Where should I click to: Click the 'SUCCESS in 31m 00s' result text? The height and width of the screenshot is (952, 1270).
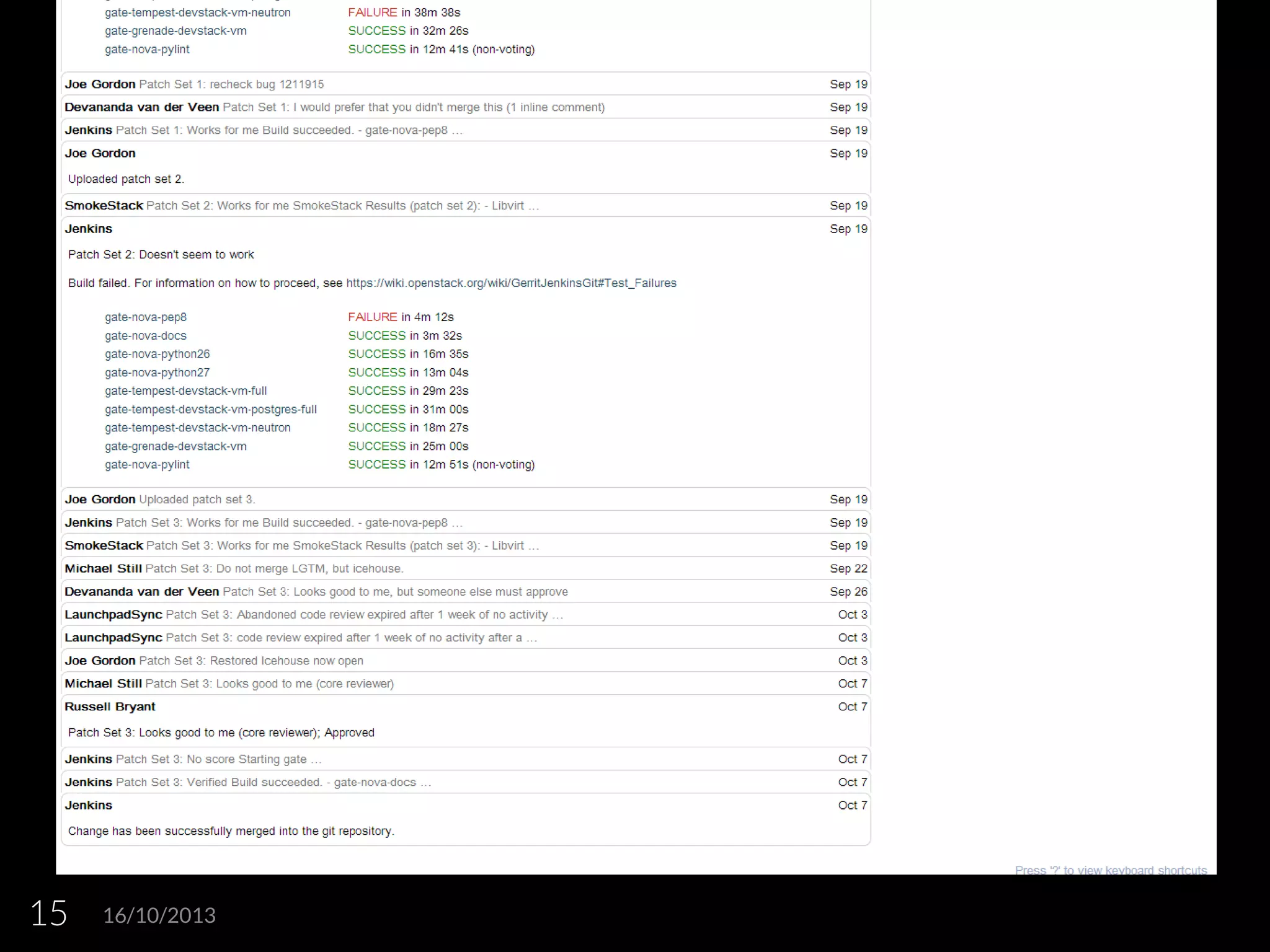coord(408,410)
